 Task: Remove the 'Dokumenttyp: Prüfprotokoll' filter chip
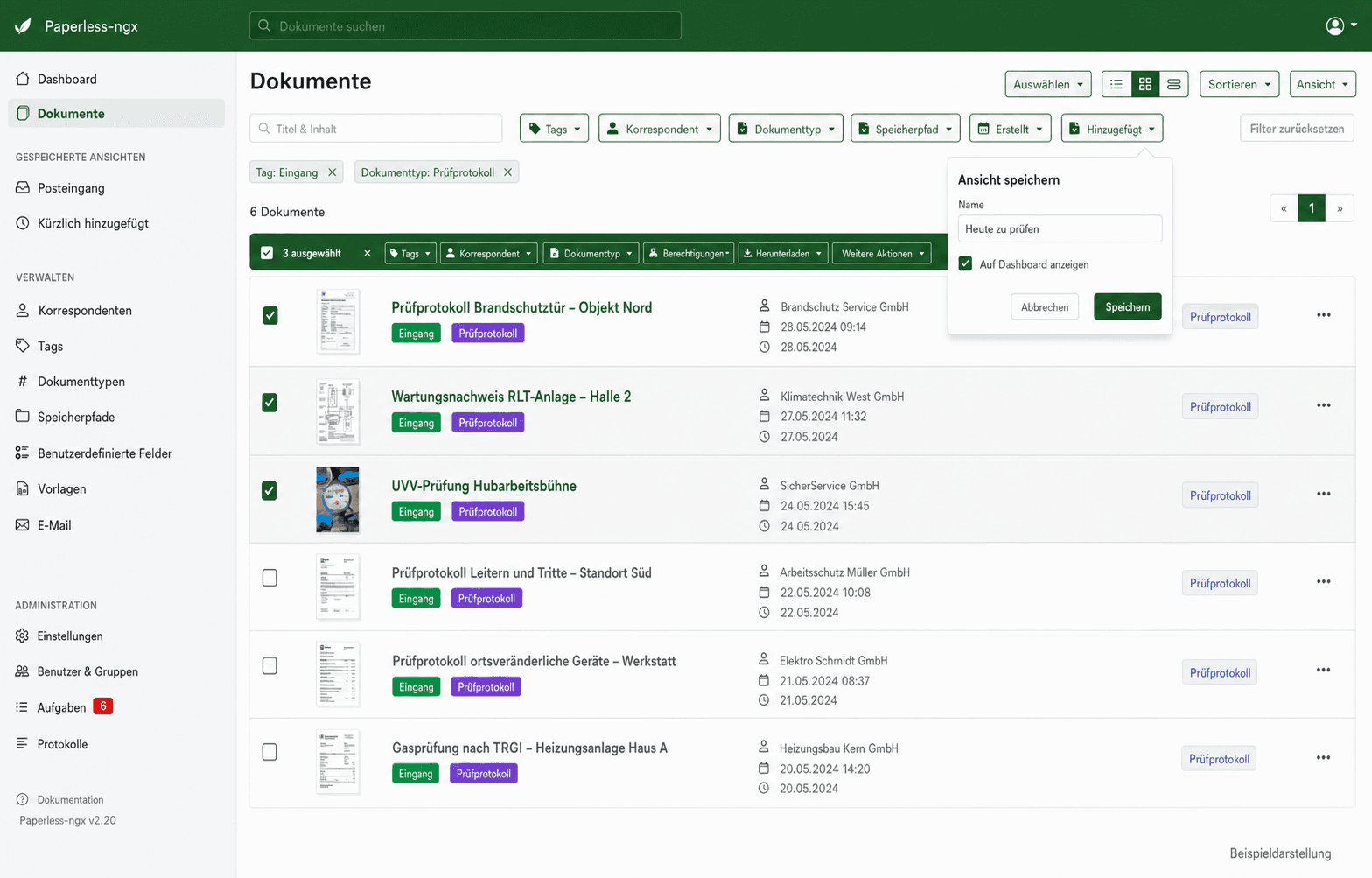click(507, 172)
